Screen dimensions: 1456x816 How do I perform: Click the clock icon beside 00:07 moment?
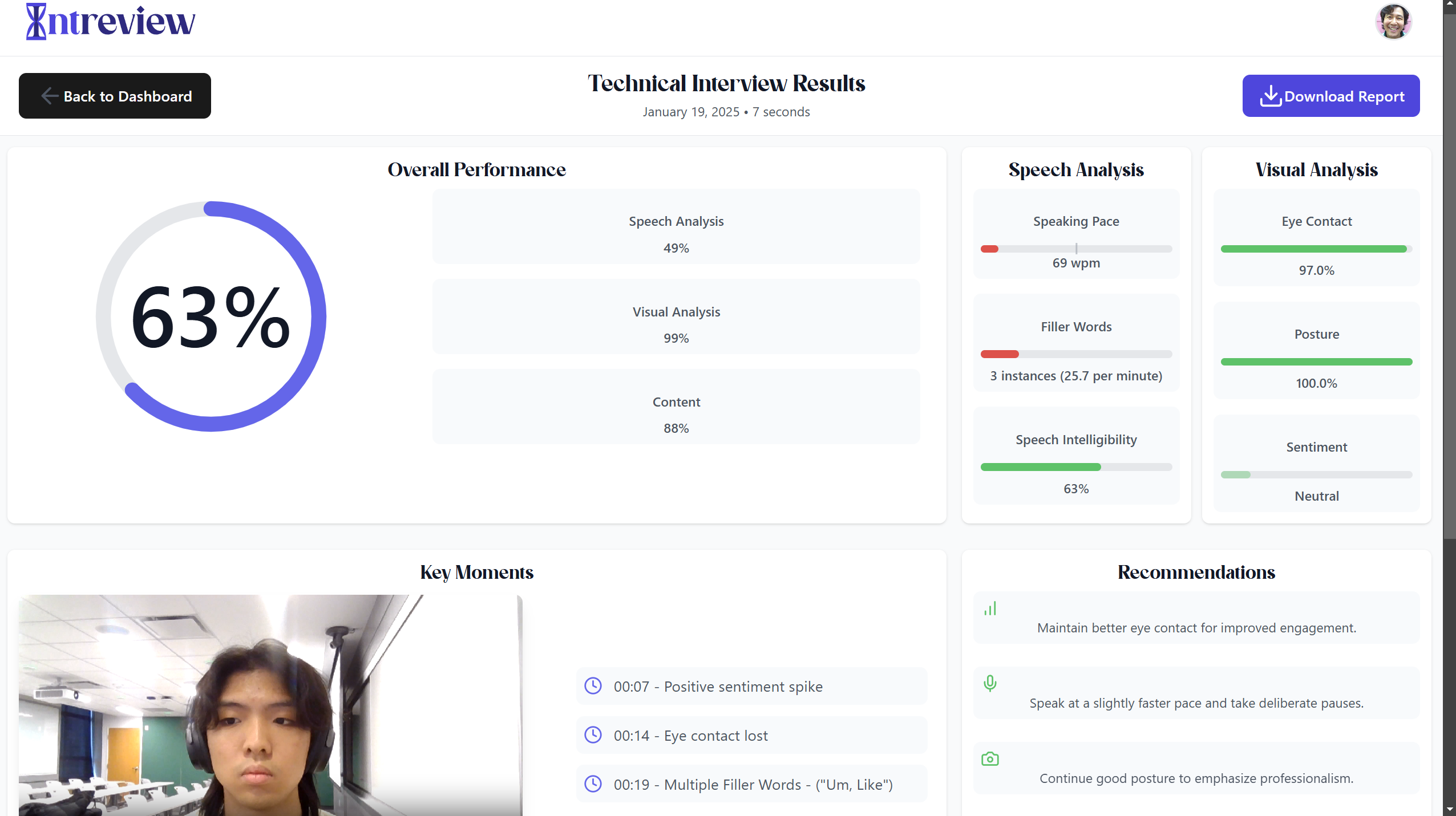[593, 686]
